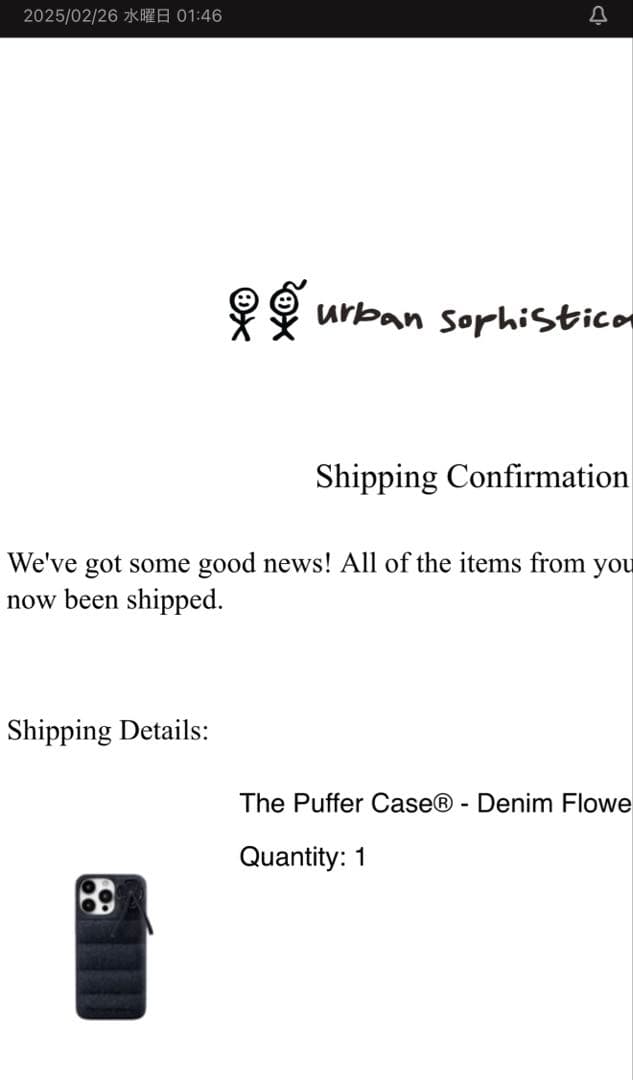
Task: Open the puffer phone case thumbnail
Action: 111,947
